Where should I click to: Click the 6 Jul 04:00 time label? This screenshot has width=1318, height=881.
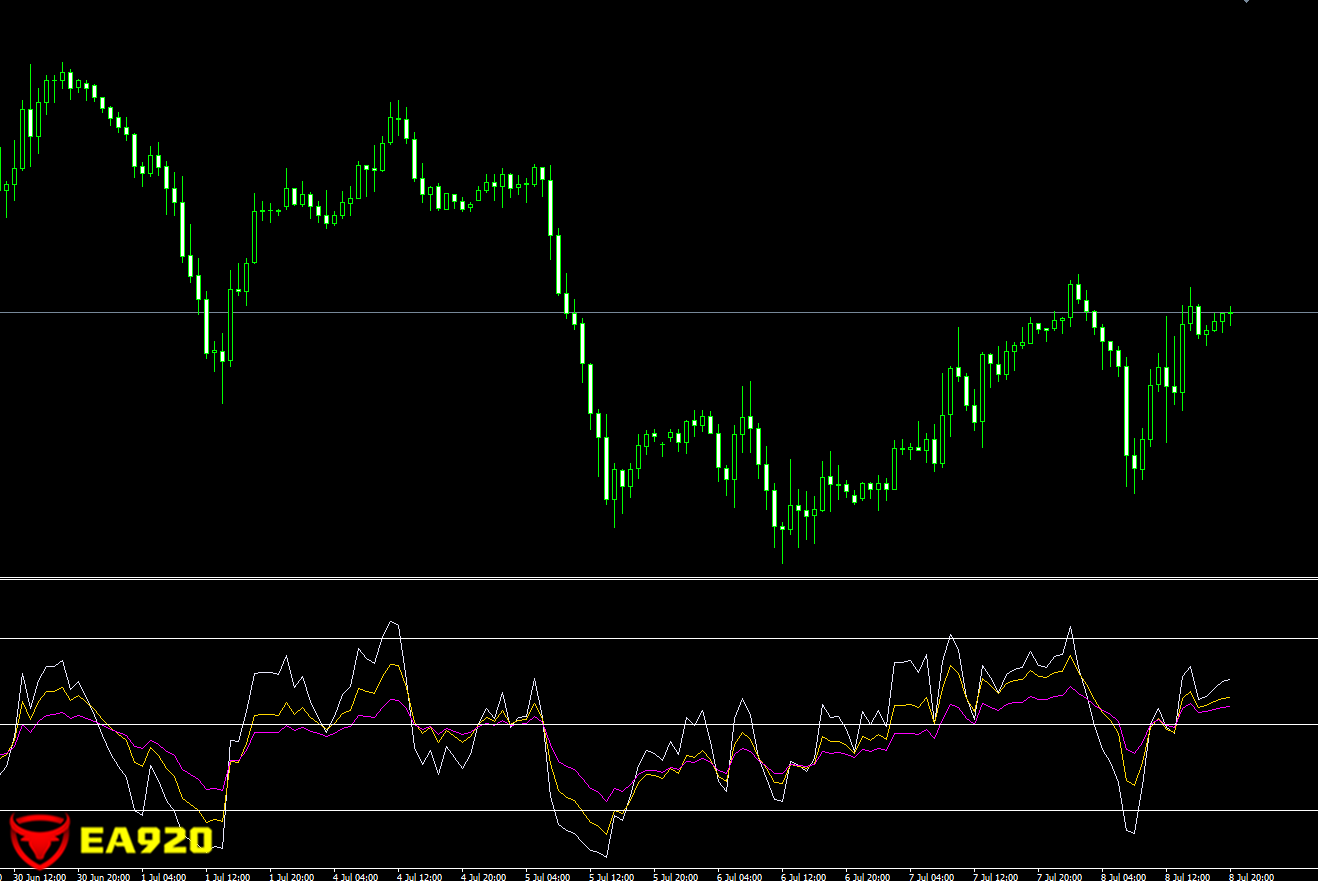(738, 876)
